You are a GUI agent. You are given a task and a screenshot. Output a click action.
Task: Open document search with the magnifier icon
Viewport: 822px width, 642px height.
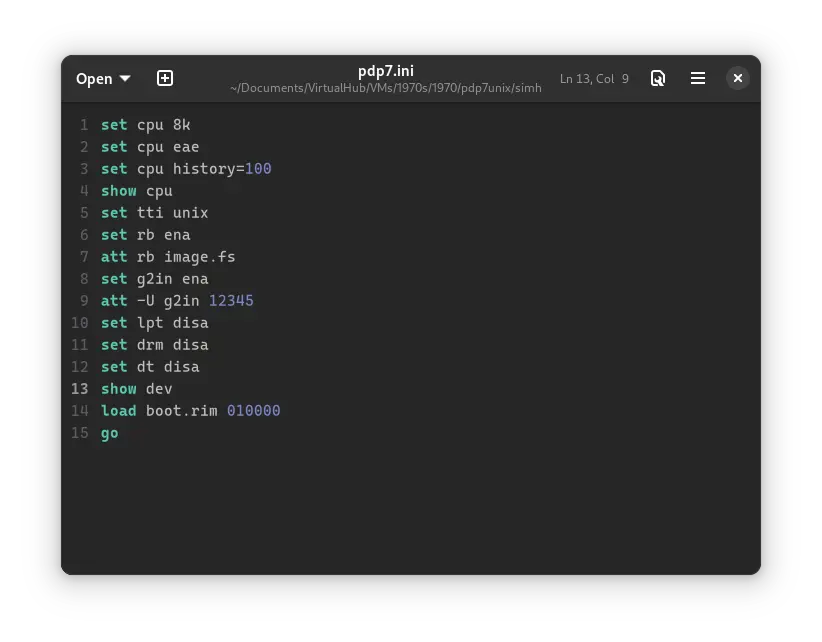658,78
